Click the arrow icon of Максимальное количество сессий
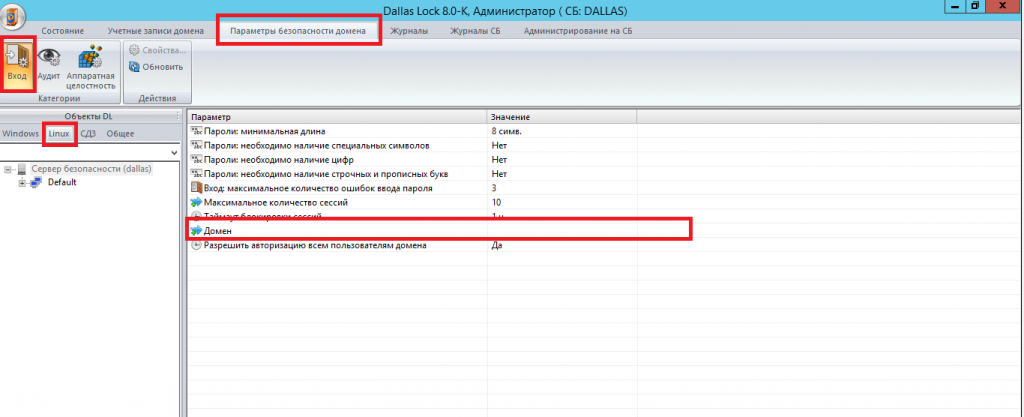Image resolution: width=1024 pixels, height=417 pixels. tap(197, 203)
